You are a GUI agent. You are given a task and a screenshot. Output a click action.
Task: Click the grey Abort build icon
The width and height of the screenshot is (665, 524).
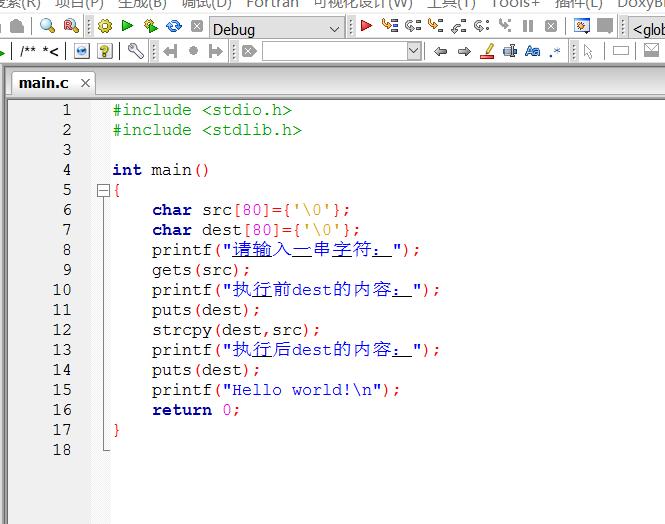[x=197, y=26]
